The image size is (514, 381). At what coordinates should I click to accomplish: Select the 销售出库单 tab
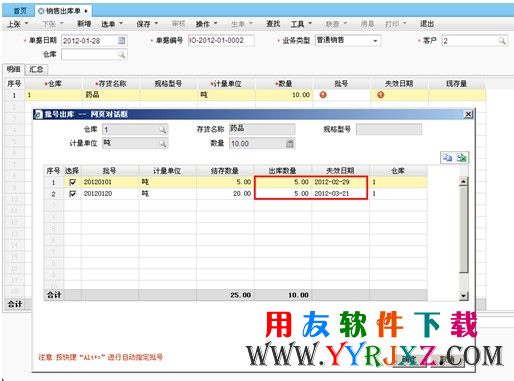tap(63, 11)
